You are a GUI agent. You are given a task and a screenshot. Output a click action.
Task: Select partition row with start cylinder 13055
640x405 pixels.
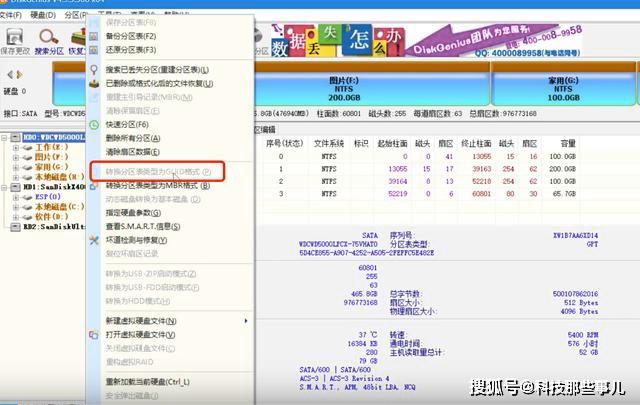(420, 169)
